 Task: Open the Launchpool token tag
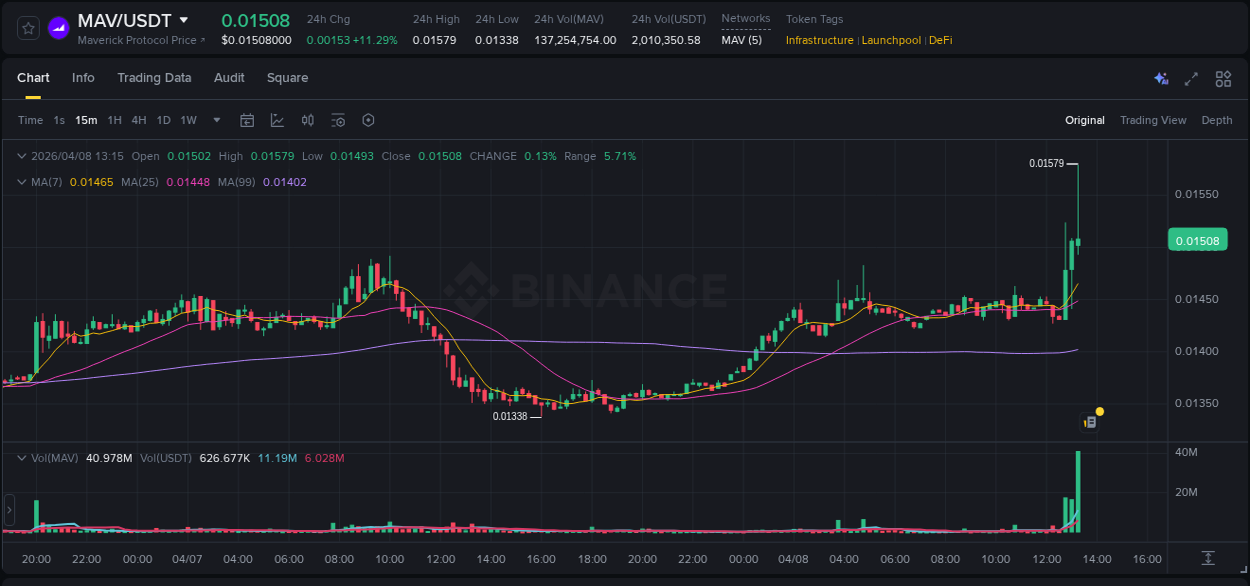tap(891, 41)
